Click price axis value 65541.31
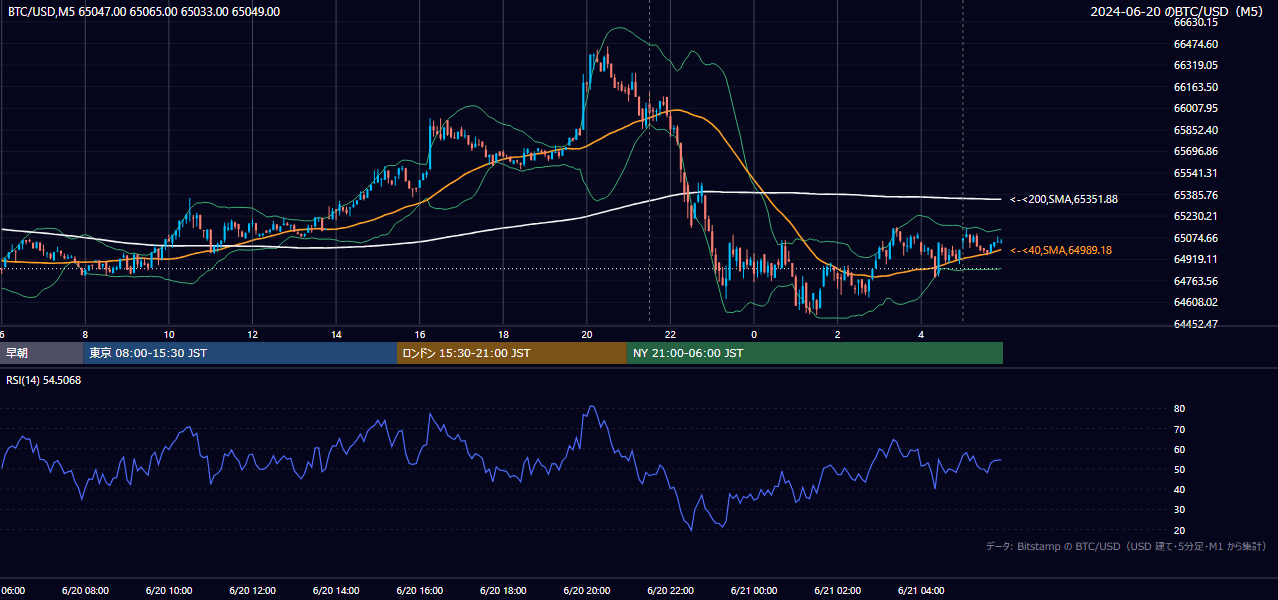The image size is (1278, 600). coord(1195,173)
